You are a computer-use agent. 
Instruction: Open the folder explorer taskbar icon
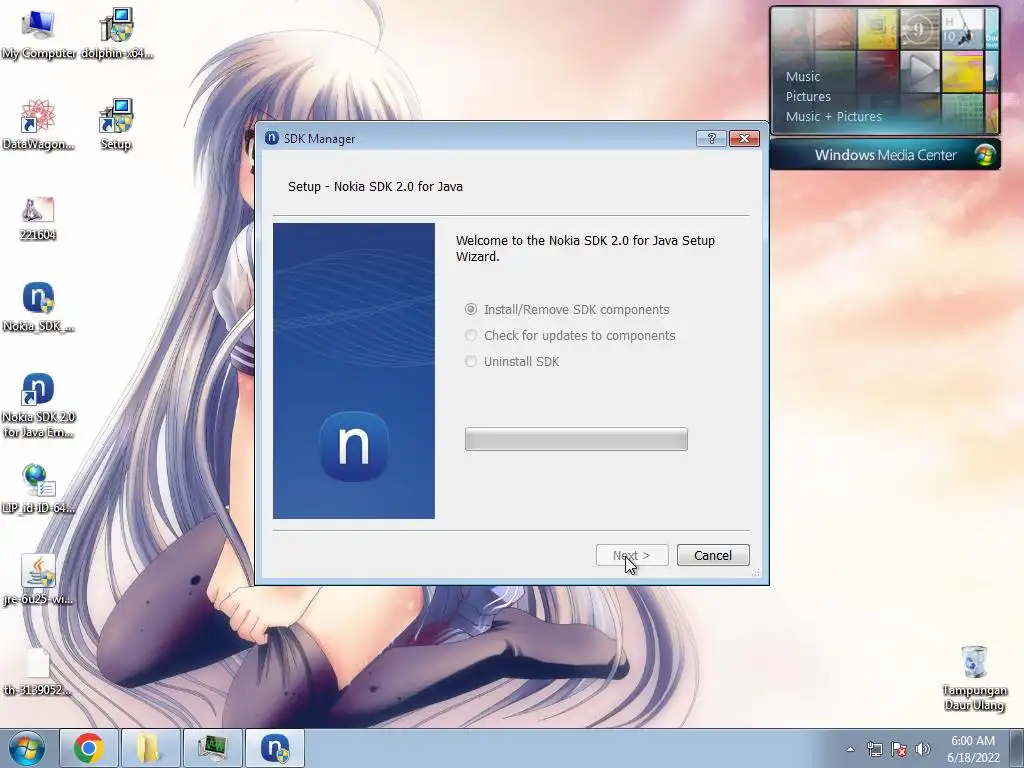150,748
